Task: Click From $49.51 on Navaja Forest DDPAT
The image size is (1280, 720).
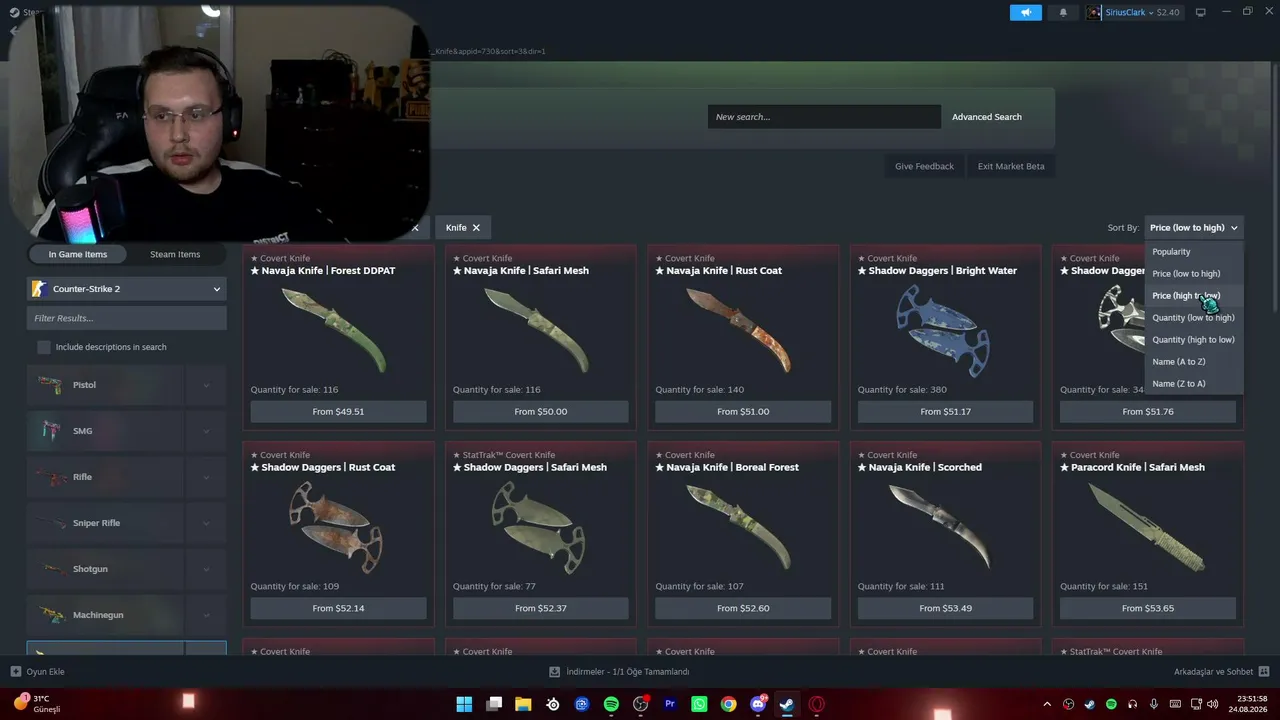Action: [x=338, y=411]
